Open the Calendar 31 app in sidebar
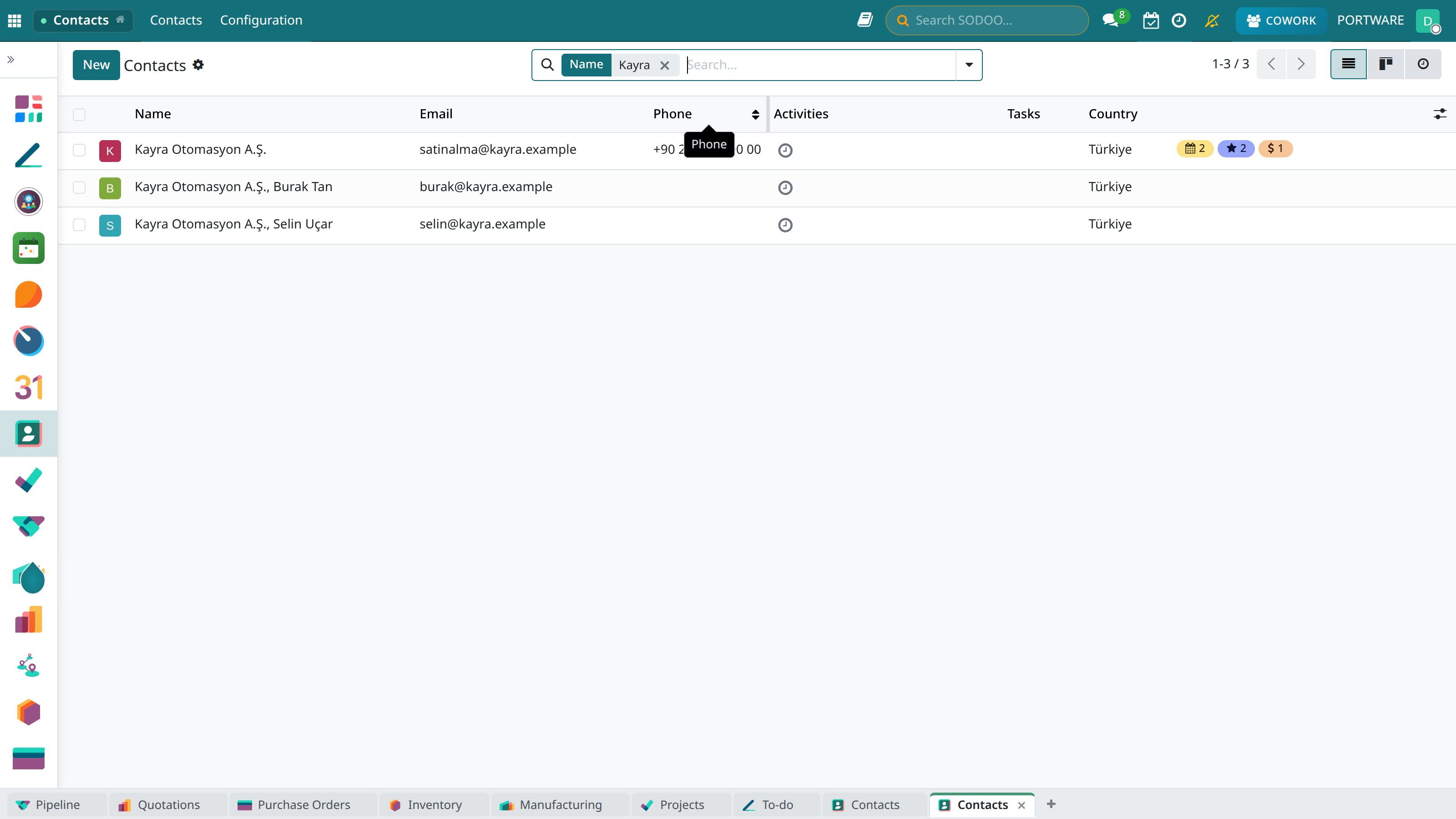Viewport: 1456px width, 819px height. pyautogui.click(x=28, y=387)
